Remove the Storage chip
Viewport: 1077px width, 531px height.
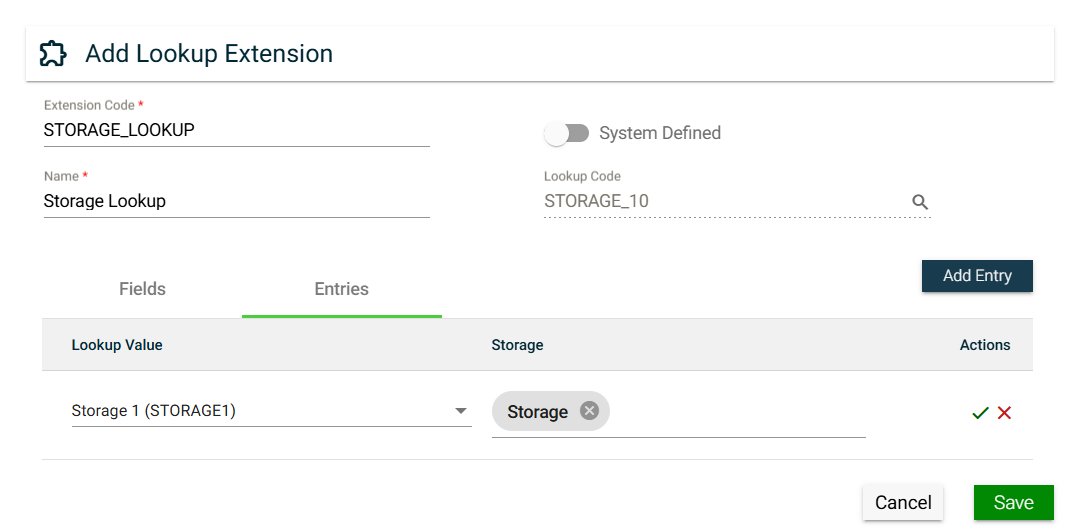pyautogui.click(x=589, y=411)
